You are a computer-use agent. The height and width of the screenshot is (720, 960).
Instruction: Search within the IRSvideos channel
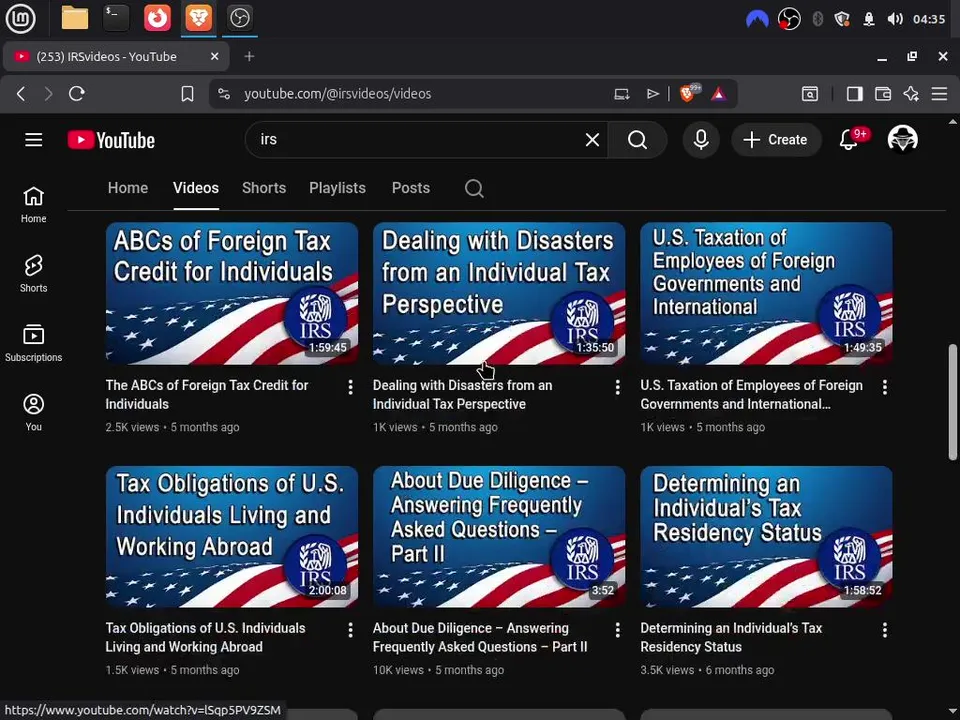coord(474,188)
